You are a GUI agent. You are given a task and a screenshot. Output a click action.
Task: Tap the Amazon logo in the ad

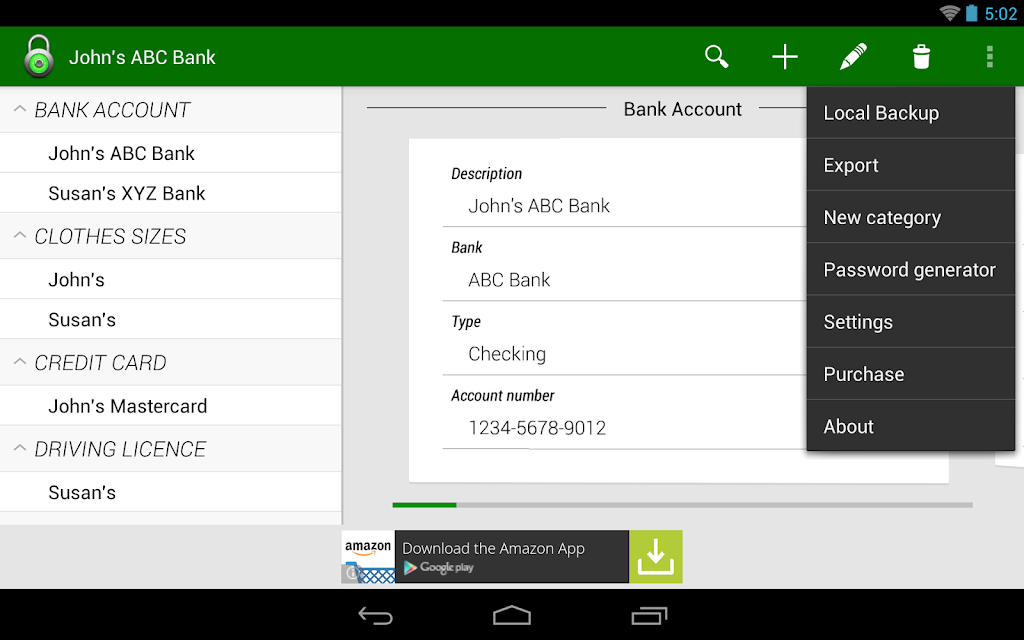point(368,547)
